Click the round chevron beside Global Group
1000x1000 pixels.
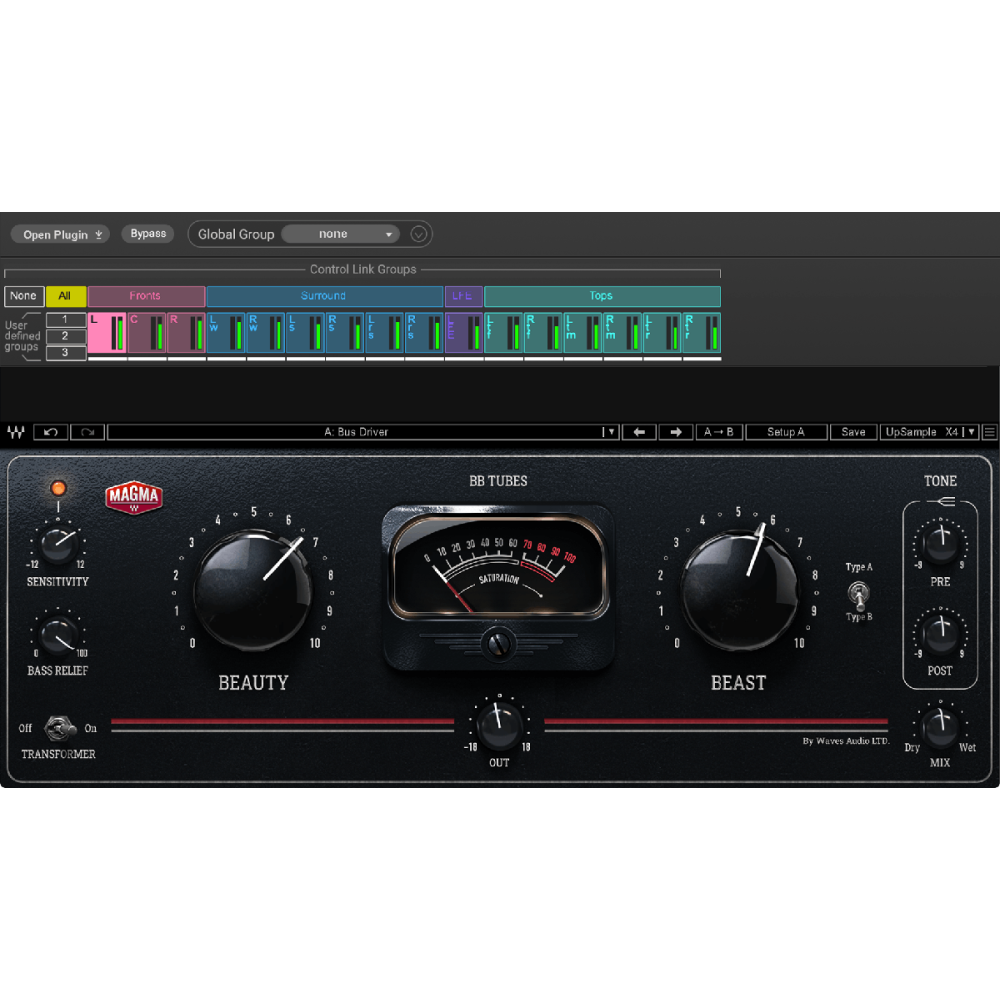419,235
